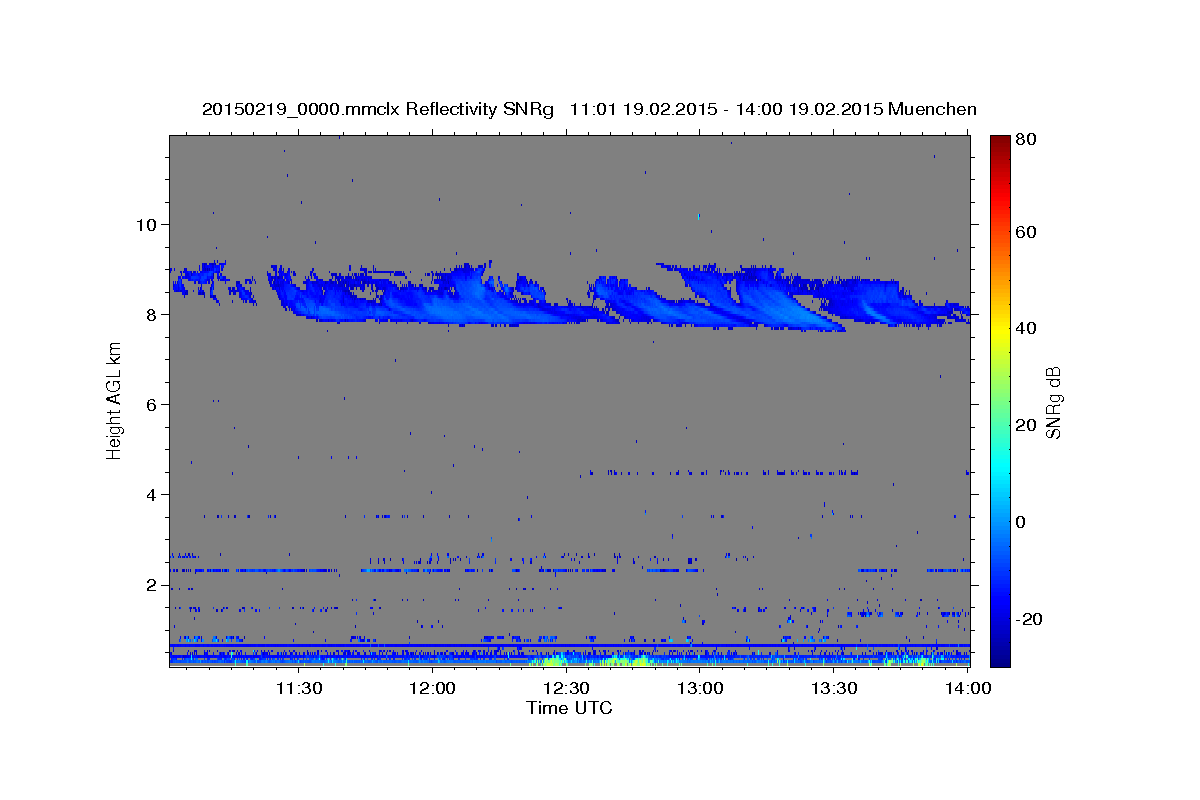This screenshot has height=800, width=1200.
Task: Click the colorbar value 20
Action: 1025,425
